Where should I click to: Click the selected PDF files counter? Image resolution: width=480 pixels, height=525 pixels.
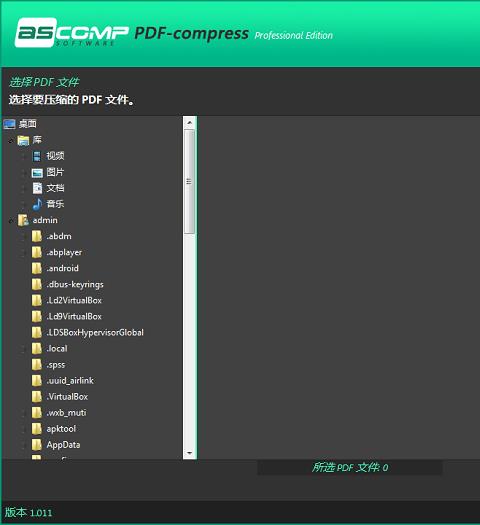(350, 468)
